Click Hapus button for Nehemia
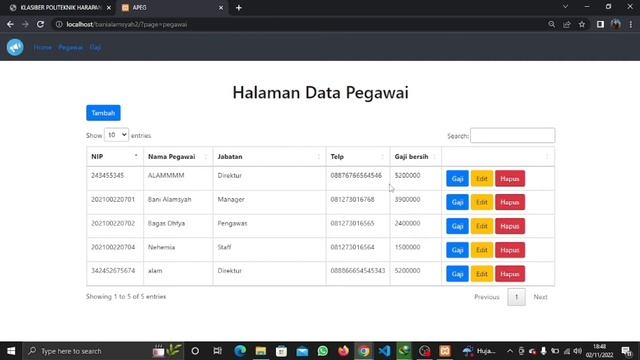 click(x=510, y=250)
